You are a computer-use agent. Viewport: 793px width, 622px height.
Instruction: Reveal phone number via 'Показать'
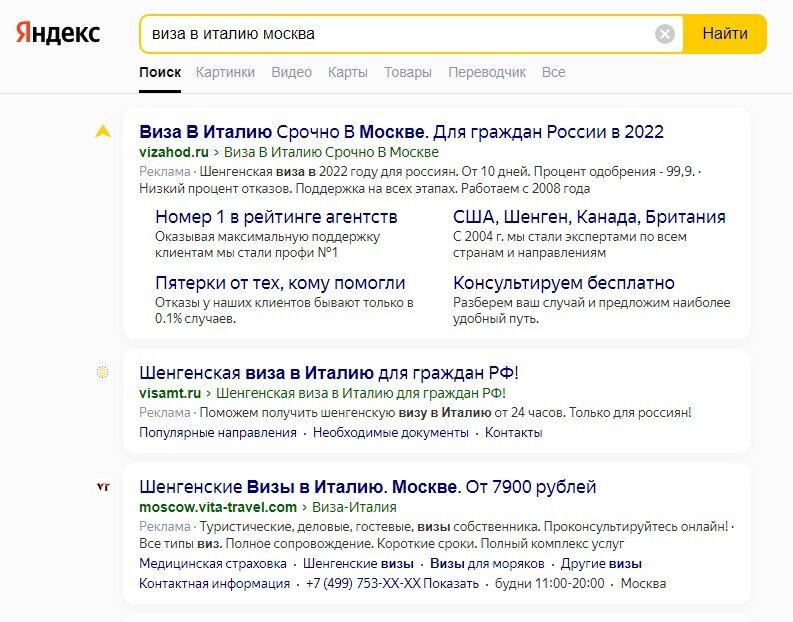(x=451, y=584)
